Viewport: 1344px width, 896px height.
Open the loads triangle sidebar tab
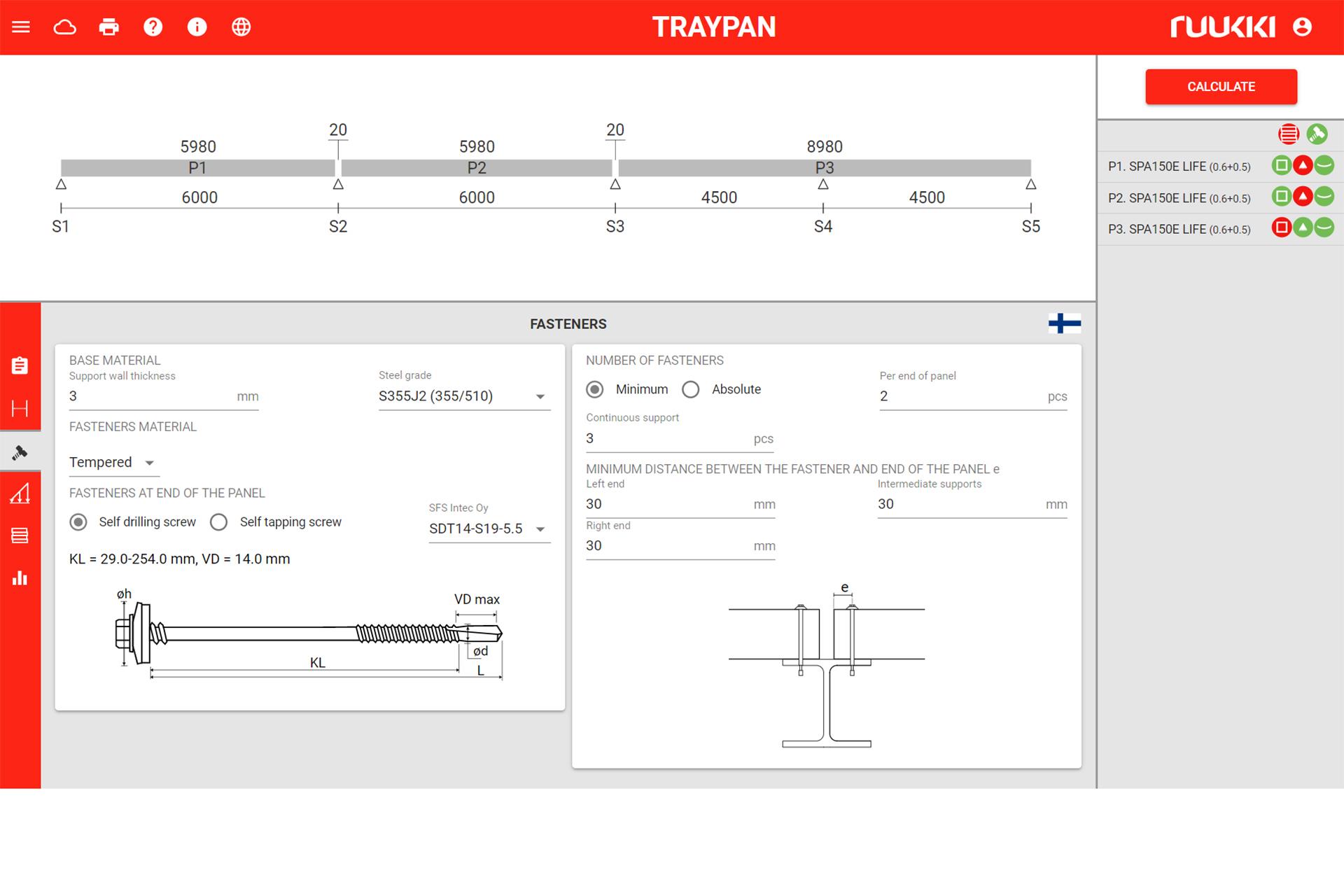(20, 493)
